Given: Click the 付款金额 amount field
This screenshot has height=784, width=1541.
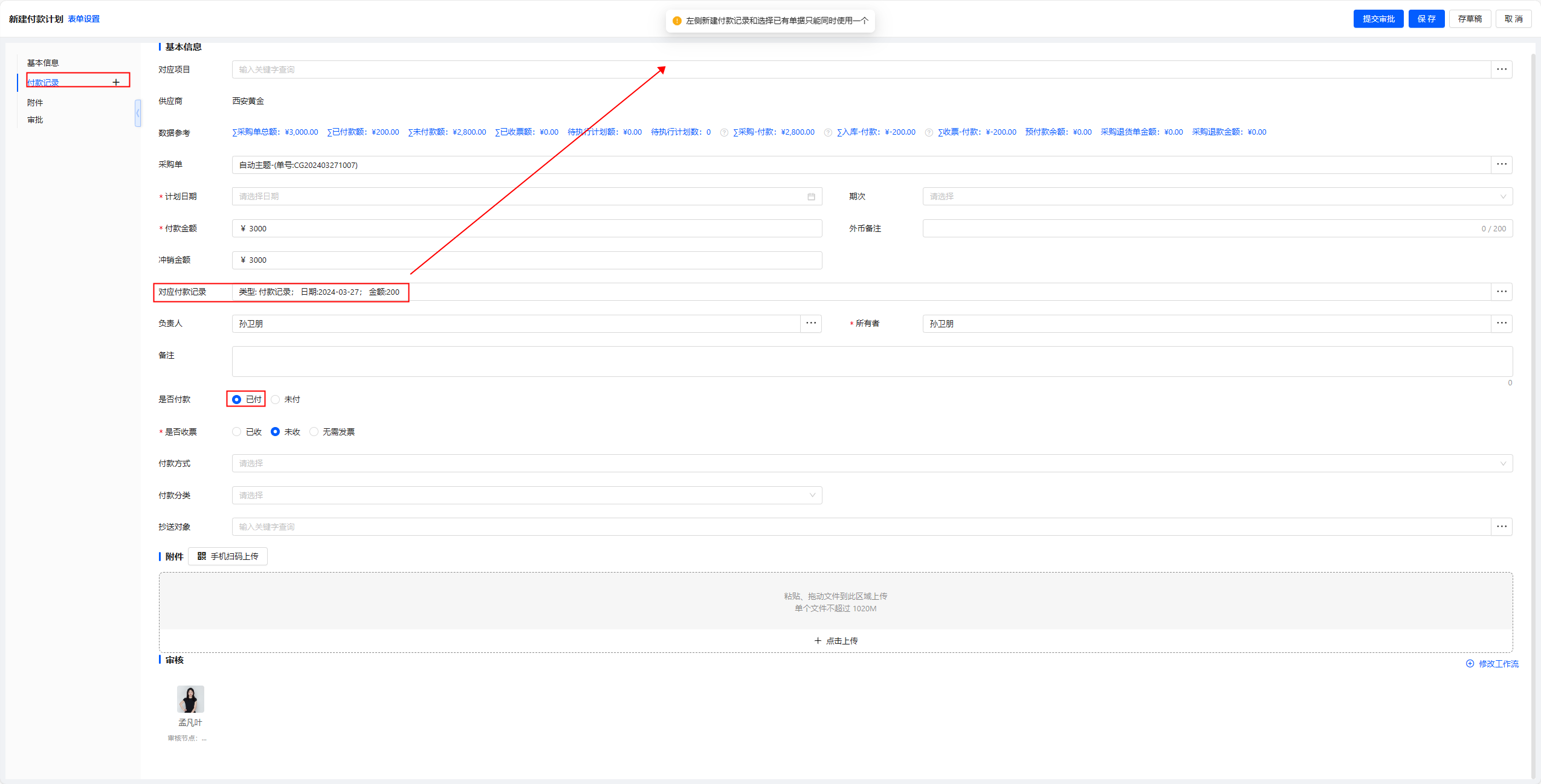Looking at the screenshot, I should point(527,228).
